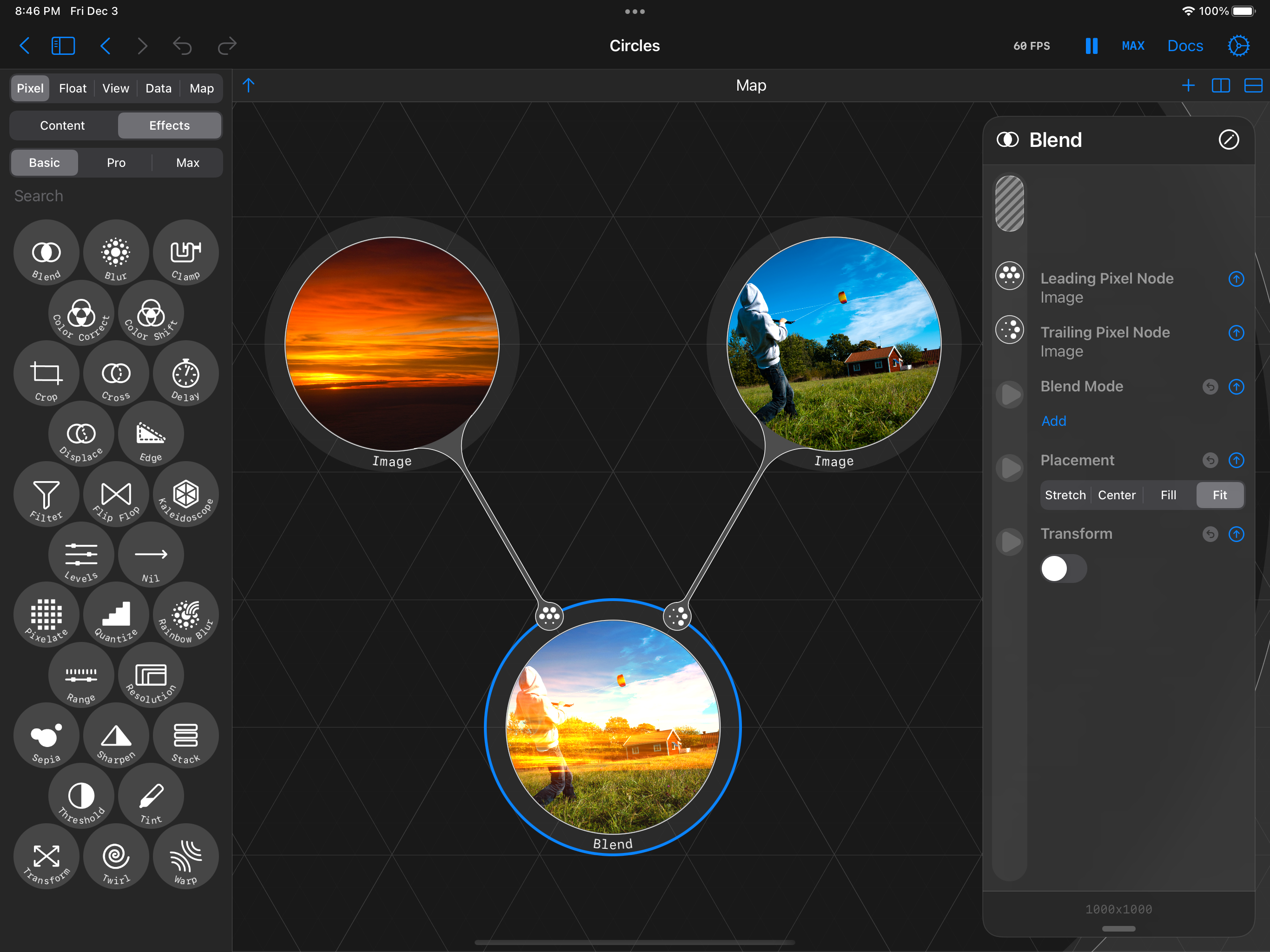The image size is (1270, 952).
Task: Open the Docs link
Action: pos(1184,46)
